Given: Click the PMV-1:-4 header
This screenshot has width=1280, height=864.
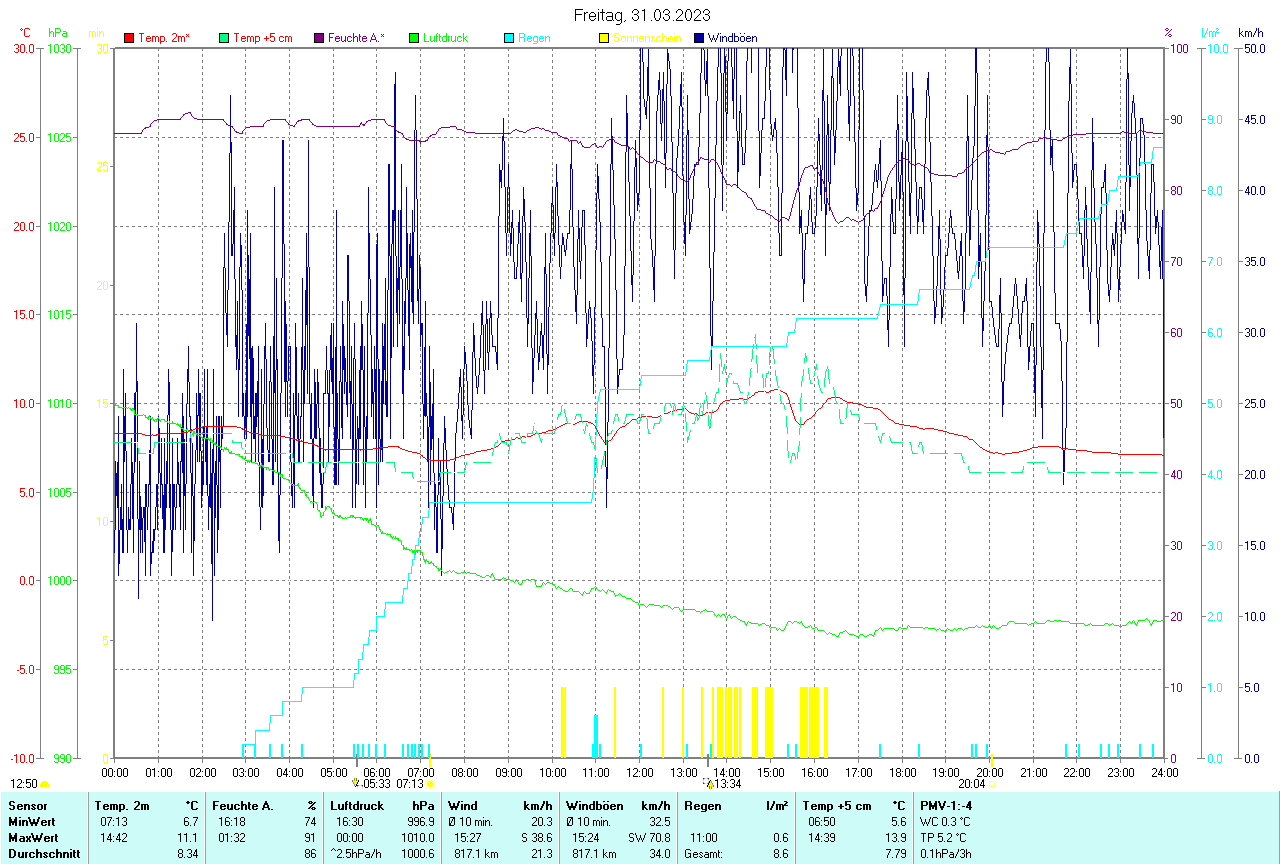Looking at the screenshot, I should [x=946, y=806].
